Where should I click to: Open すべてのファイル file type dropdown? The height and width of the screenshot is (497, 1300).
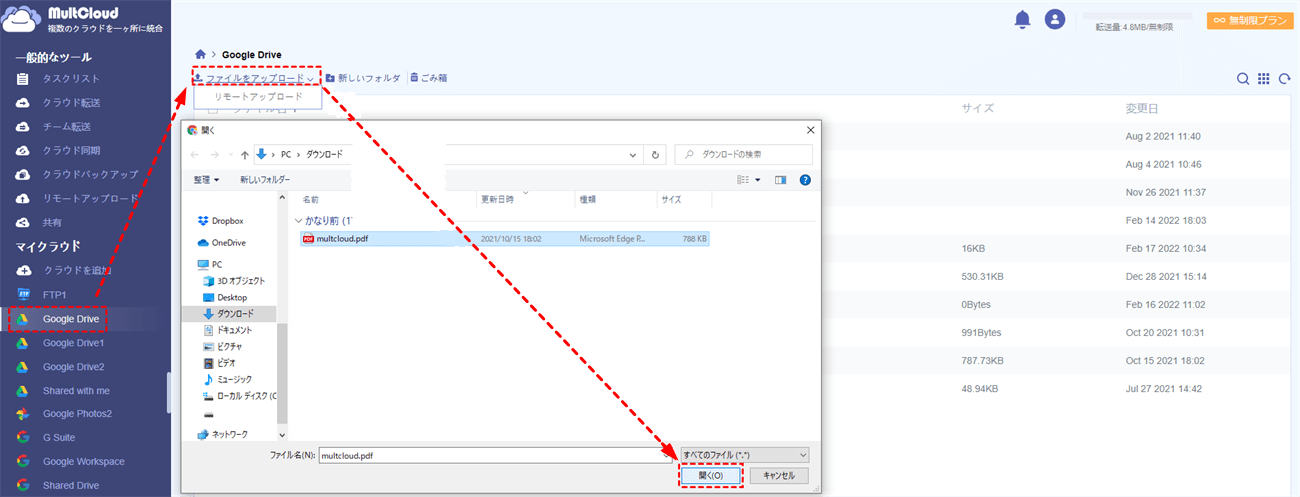[x=744, y=455]
